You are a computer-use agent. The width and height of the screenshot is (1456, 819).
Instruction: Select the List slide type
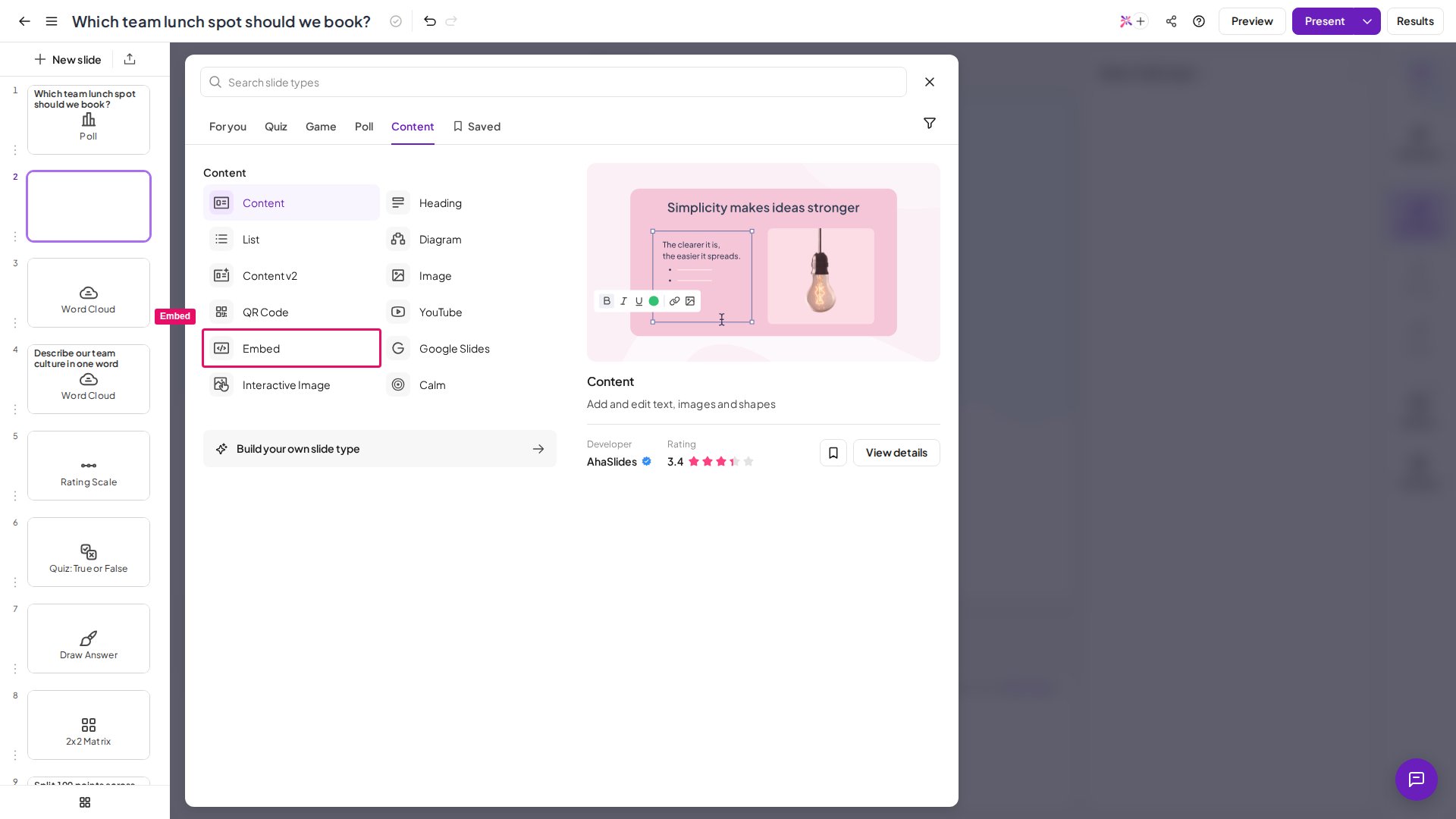tap(291, 240)
